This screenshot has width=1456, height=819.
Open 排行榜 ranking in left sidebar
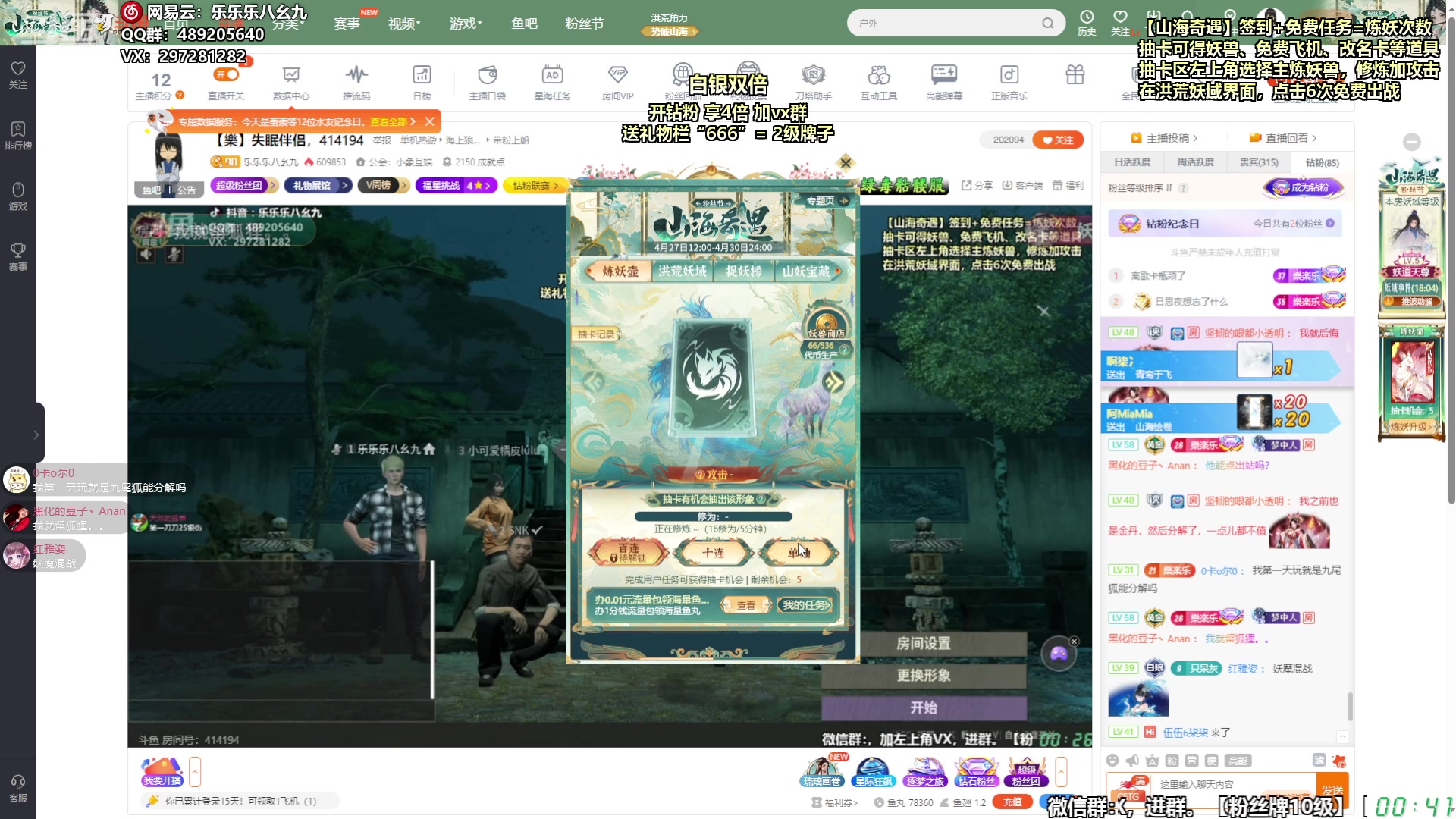tap(18, 135)
